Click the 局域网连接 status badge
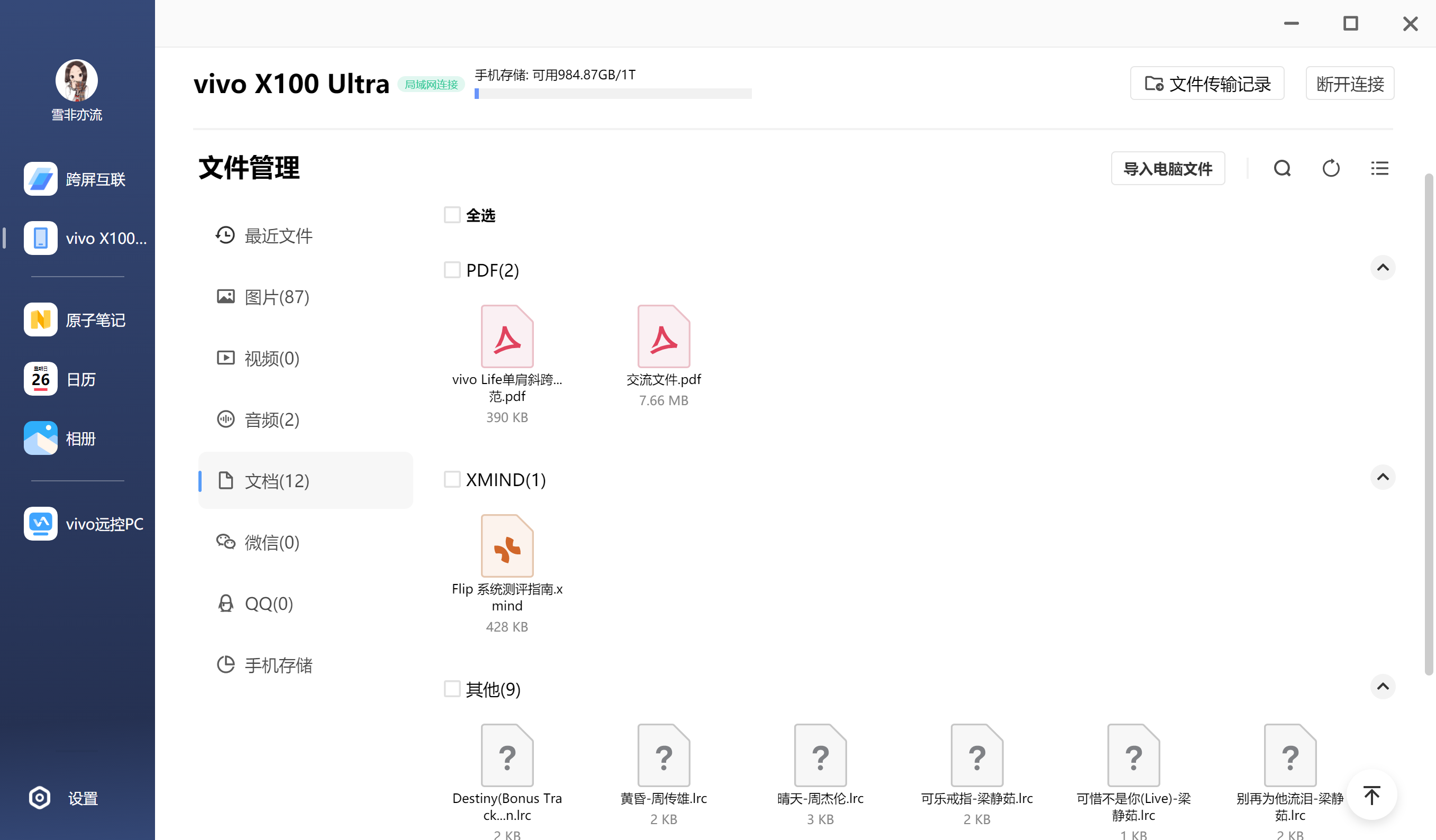 point(431,84)
